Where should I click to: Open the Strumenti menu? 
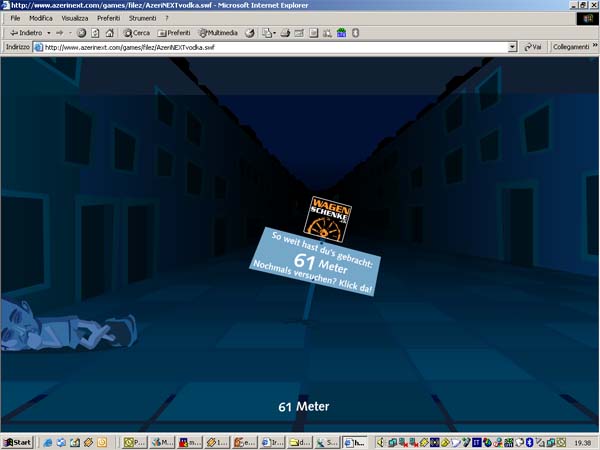pyautogui.click(x=142, y=18)
